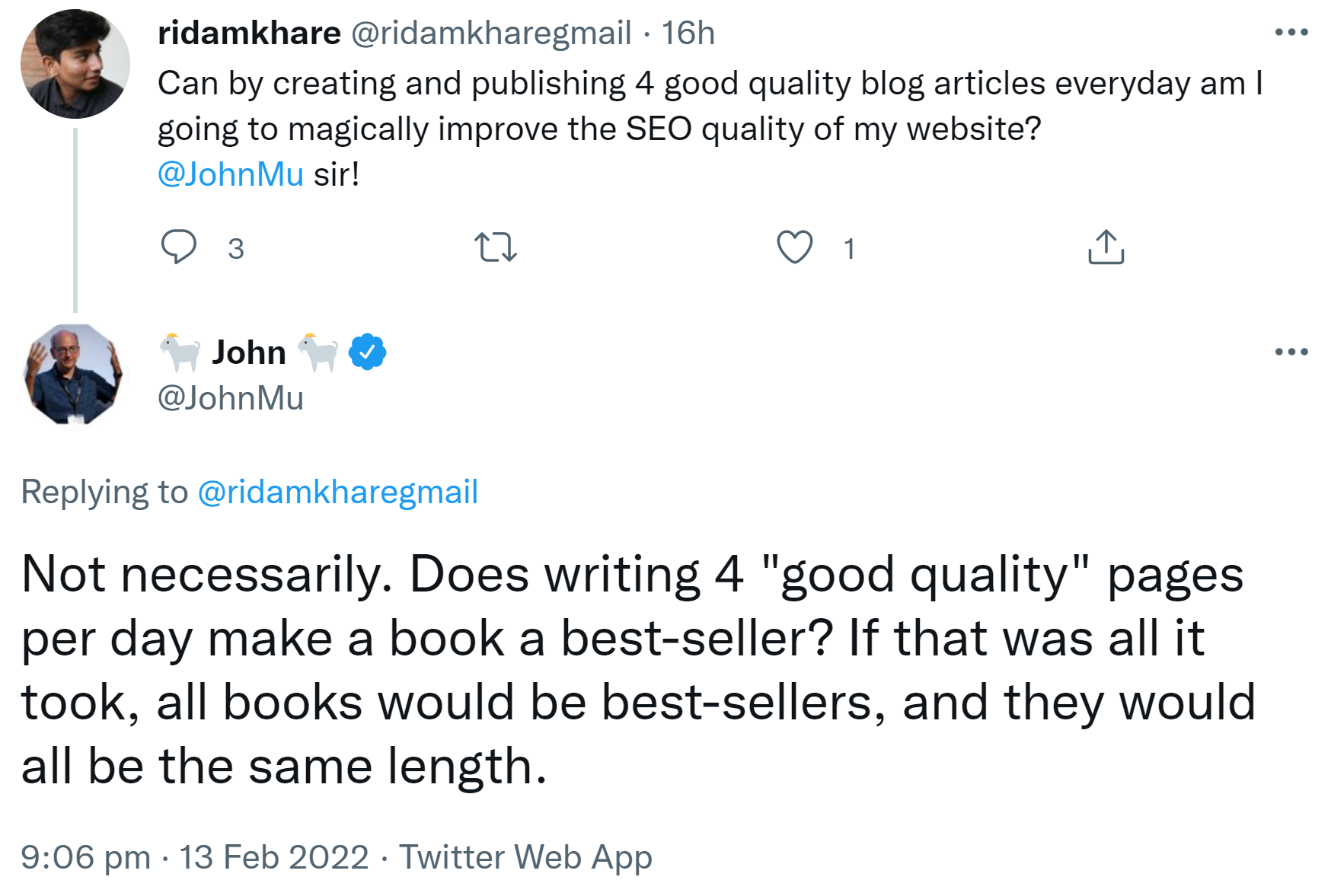
Task: Click the Replying to @ridamkharegmail link
Action: [339, 491]
